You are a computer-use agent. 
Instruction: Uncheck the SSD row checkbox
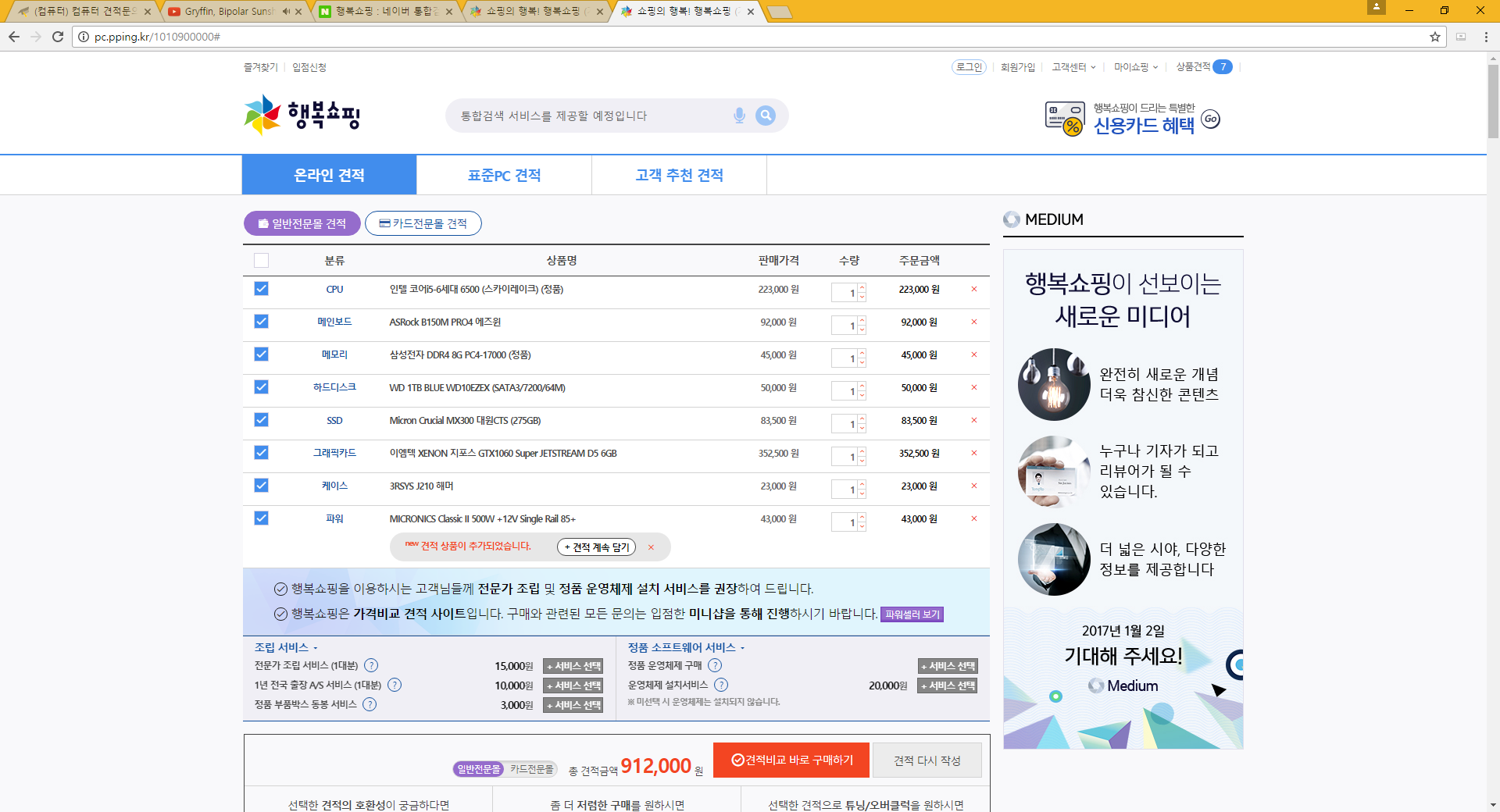[261, 420]
